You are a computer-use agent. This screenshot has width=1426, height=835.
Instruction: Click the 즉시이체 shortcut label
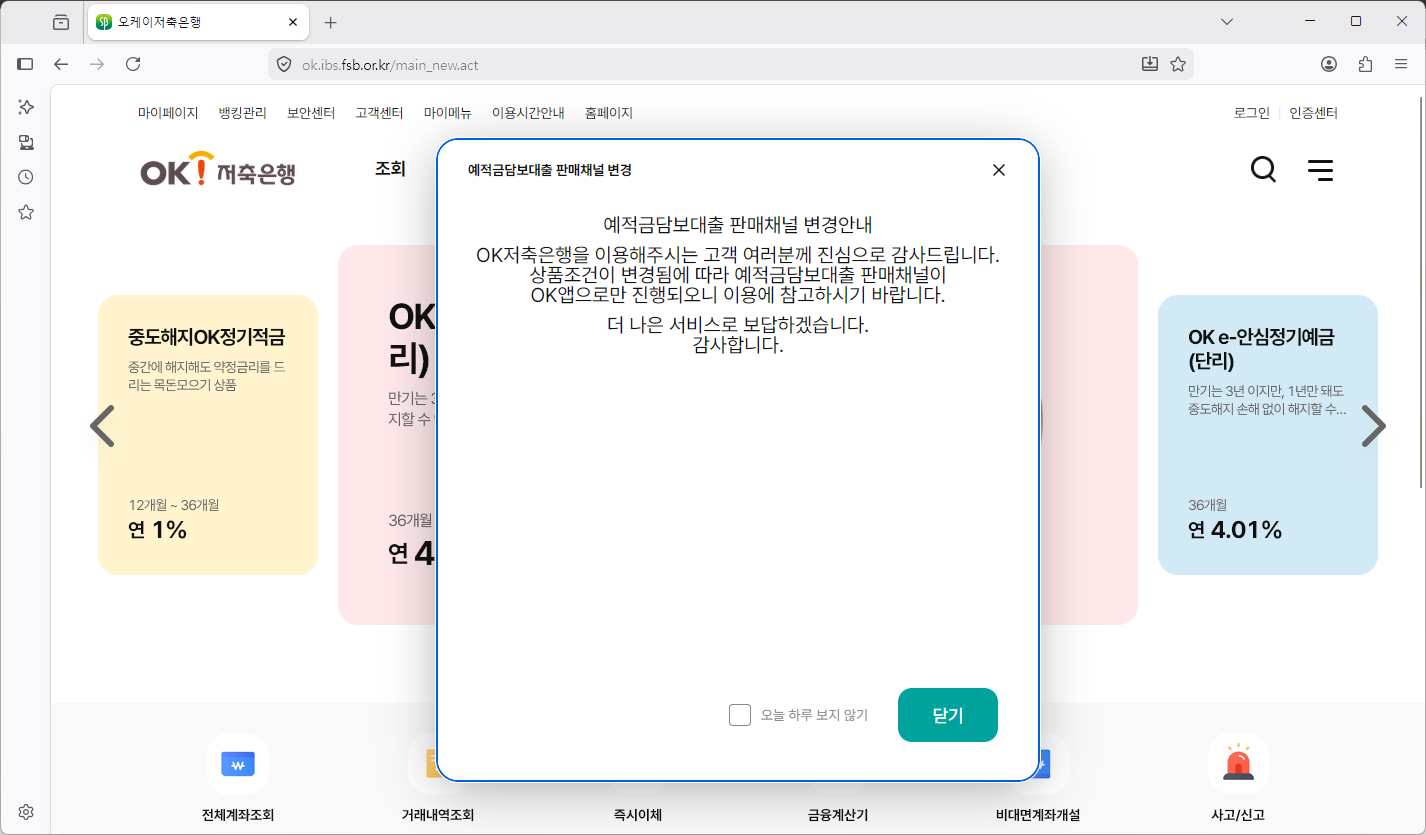pyautogui.click(x=637, y=815)
